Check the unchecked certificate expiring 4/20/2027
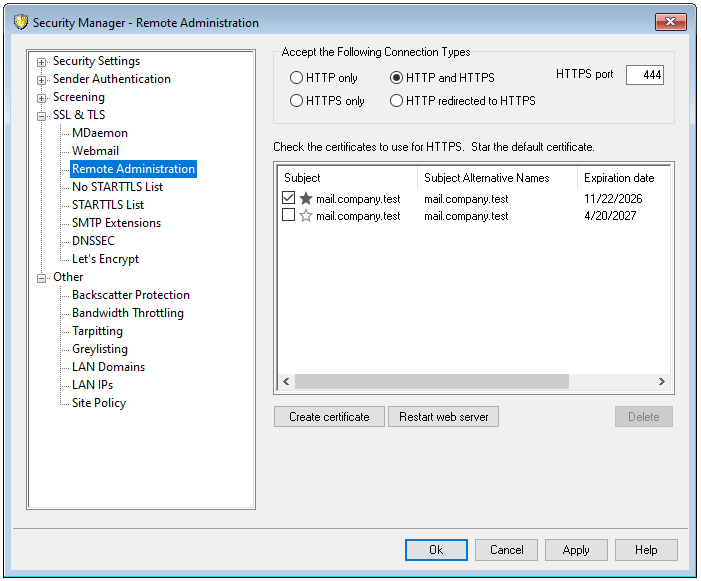 289,216
